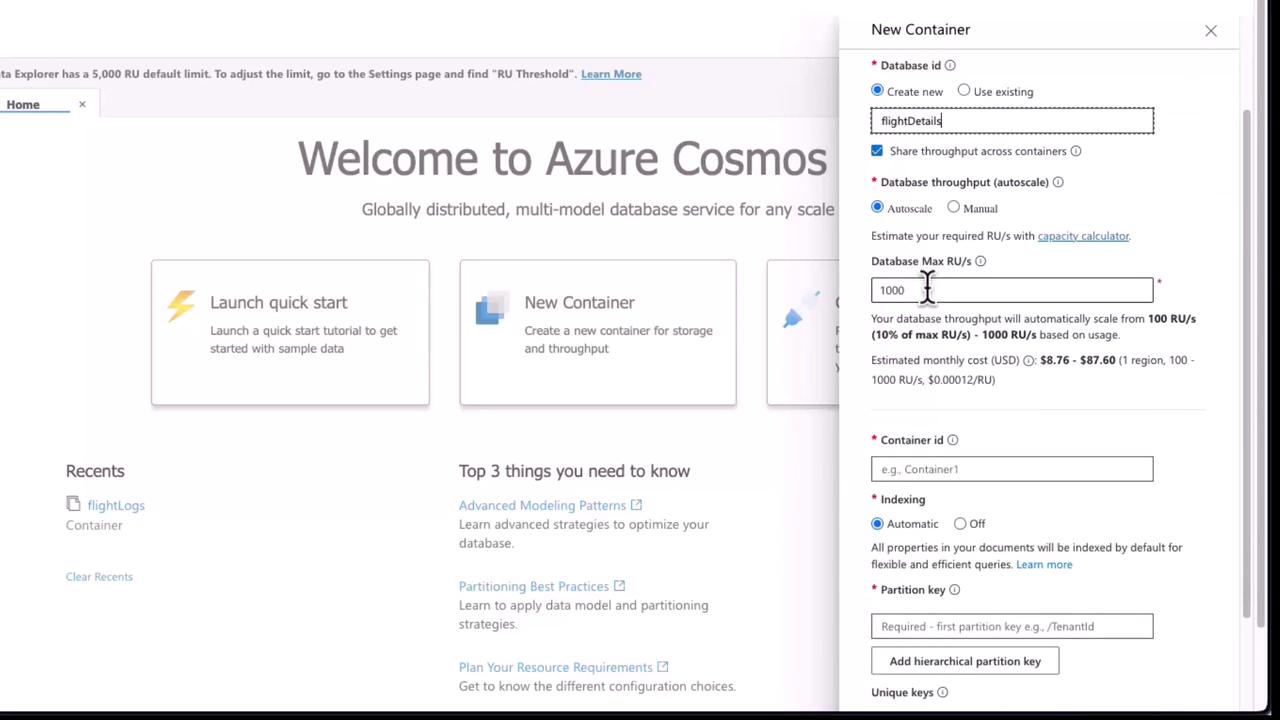Click info icon beside Share throughput across containers
Image resolution: width=1280 pixels, height=720 pixels.
tap(1076, 151)
